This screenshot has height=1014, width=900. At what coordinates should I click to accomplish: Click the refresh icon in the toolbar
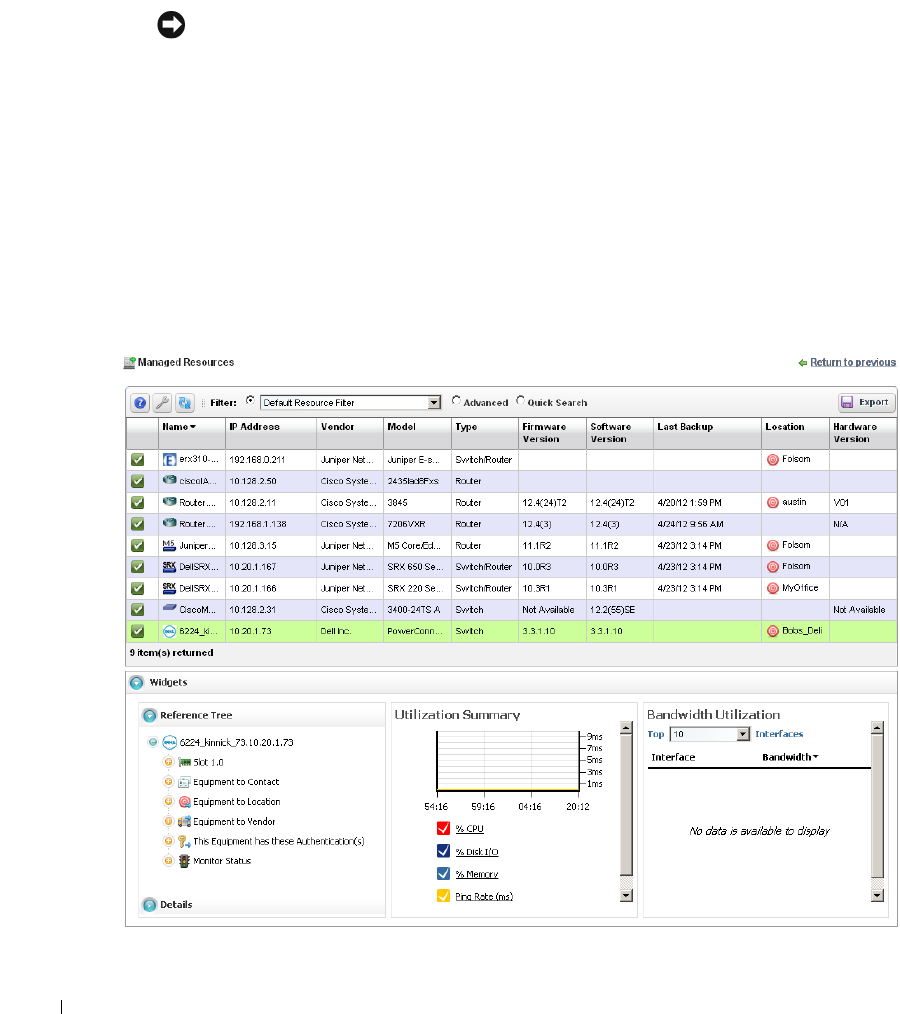coord(184,402)
